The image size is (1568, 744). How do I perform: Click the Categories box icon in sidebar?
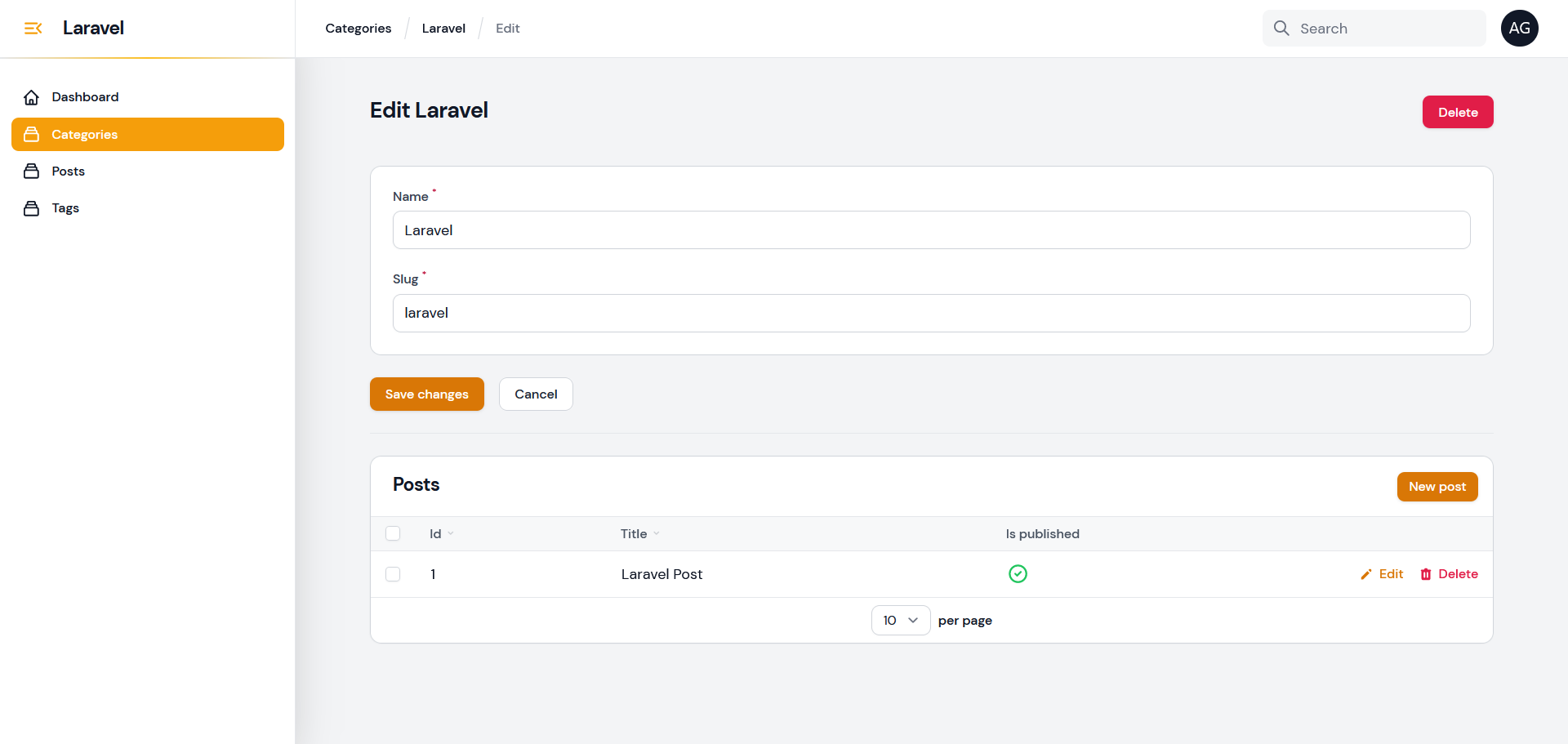(31, 134)
